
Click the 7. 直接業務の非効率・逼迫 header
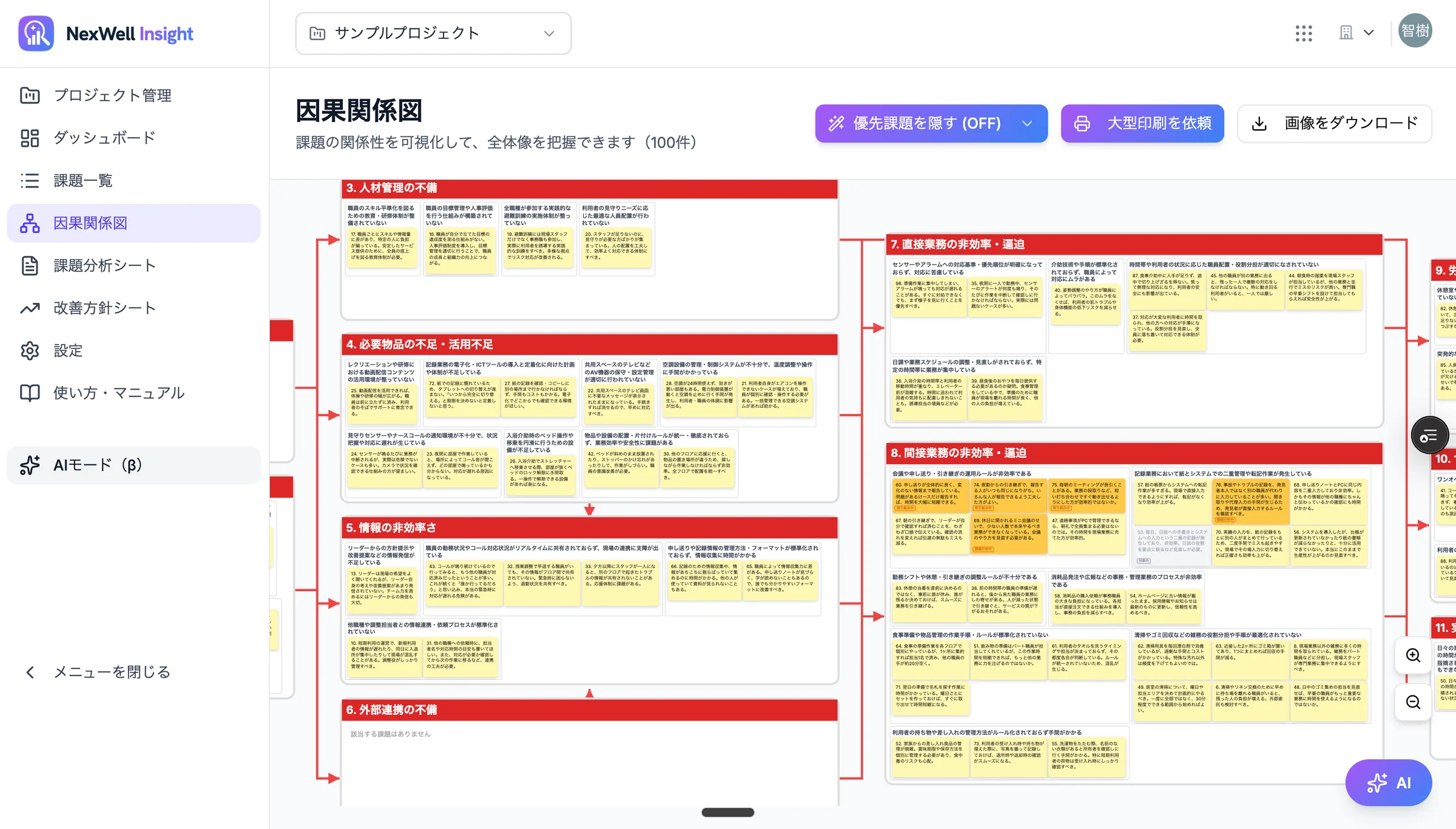pos(1134,245)
